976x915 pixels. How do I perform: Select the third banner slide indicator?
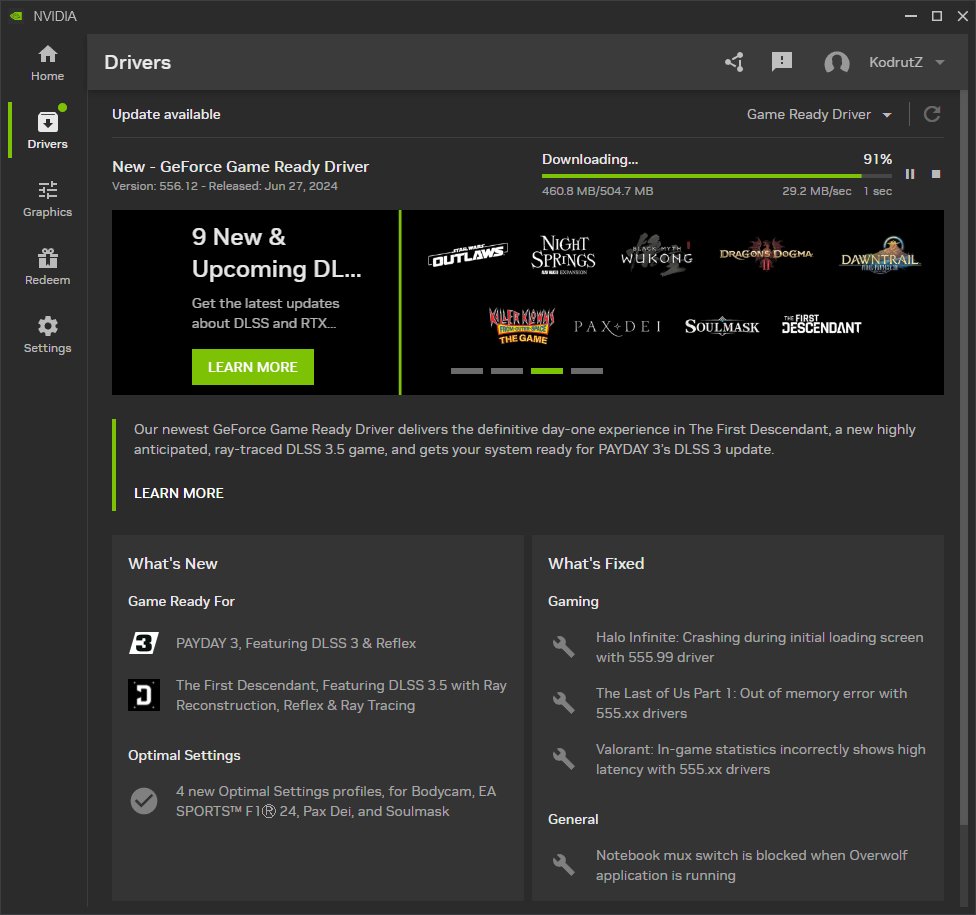click(x=547, y=371)
